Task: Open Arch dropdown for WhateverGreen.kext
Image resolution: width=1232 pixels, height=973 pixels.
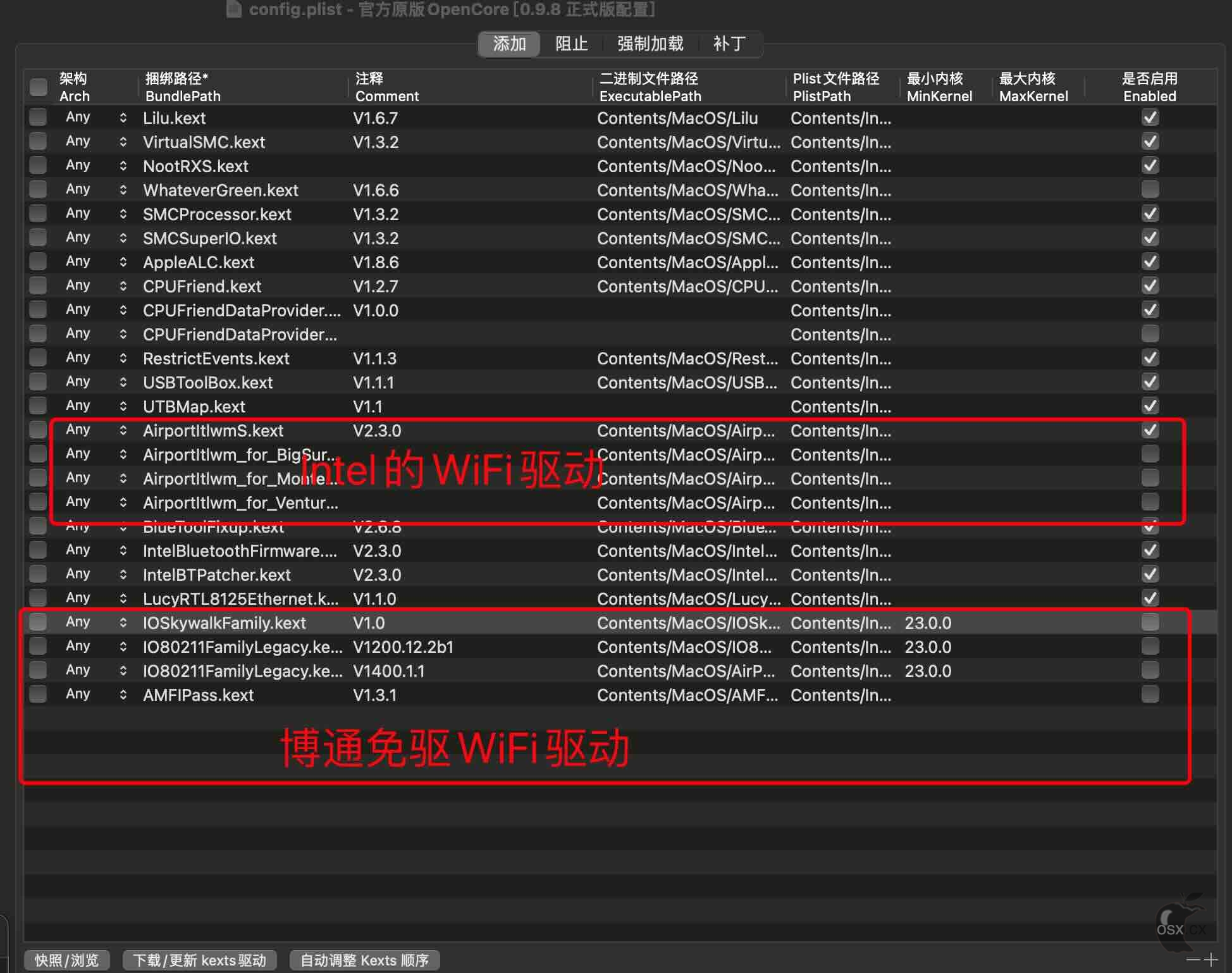Action: point(123,190)
